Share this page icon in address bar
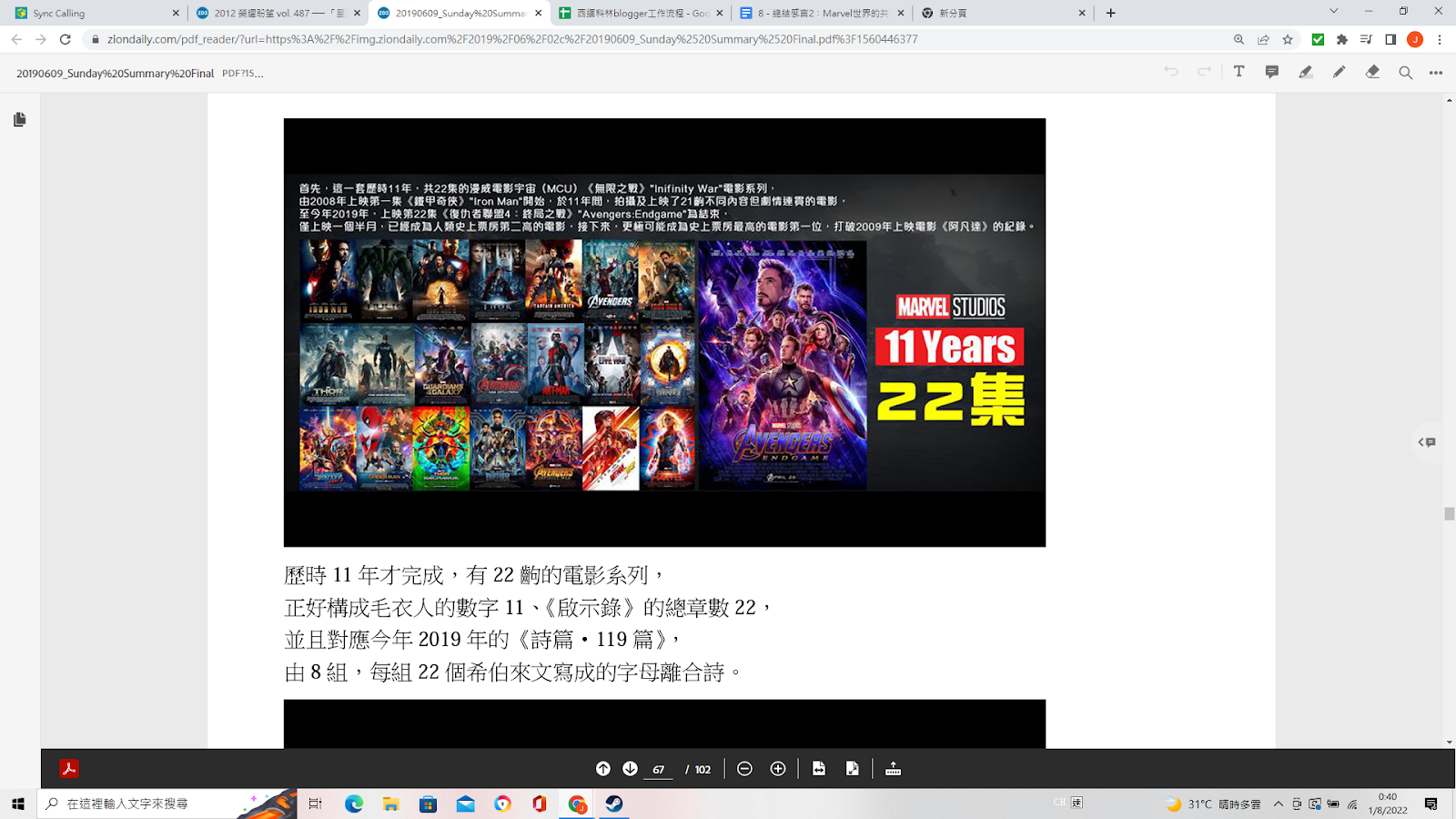This screenshot has height=819, width=1456. [1263, 39]
